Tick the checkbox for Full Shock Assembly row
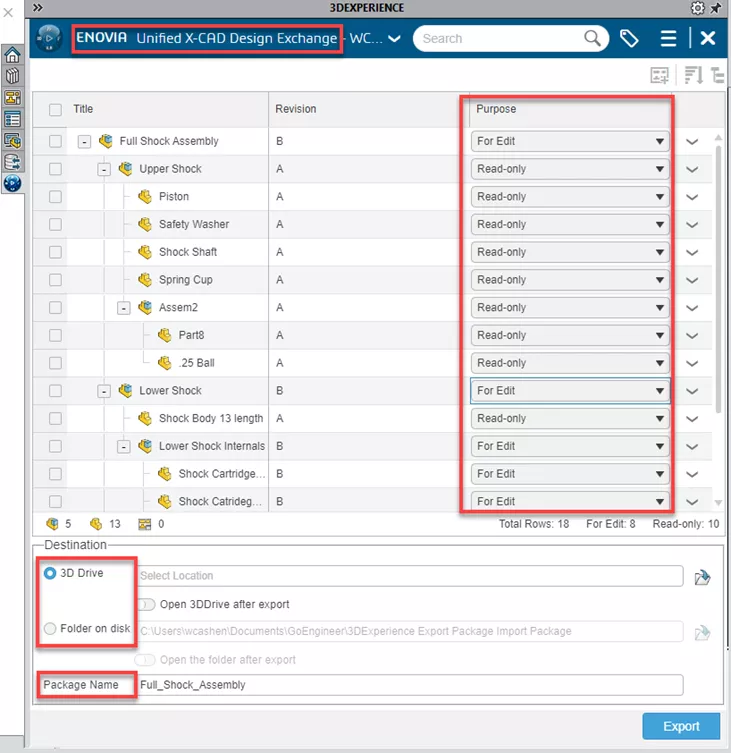 [x=55, y=141]
